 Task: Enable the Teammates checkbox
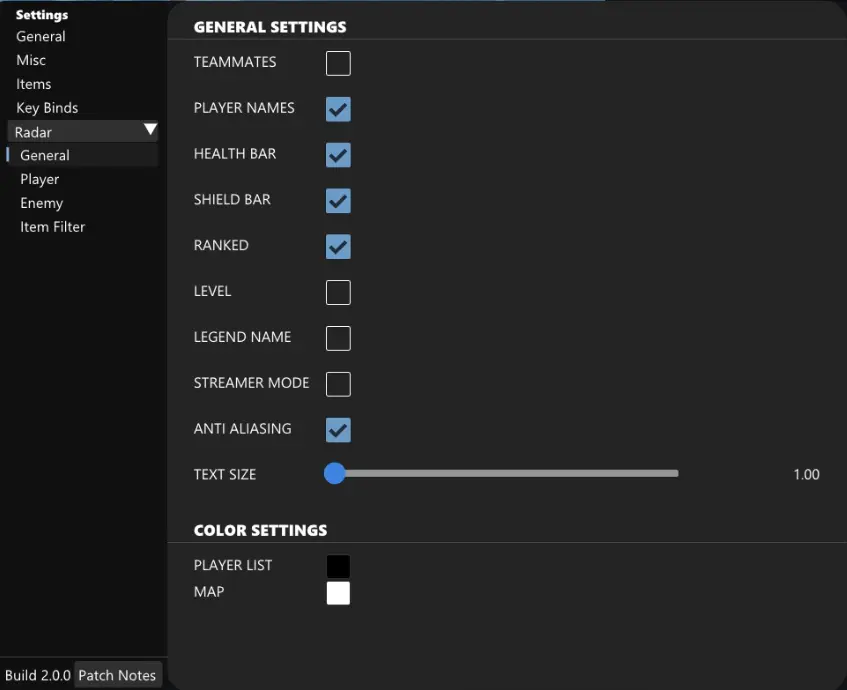[x=338, y=63]
